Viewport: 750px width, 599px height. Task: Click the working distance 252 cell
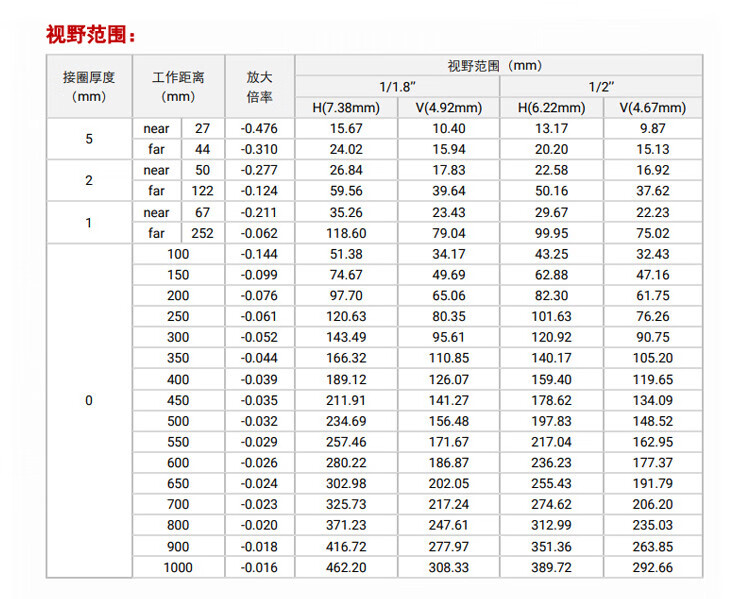pos(203,233)
